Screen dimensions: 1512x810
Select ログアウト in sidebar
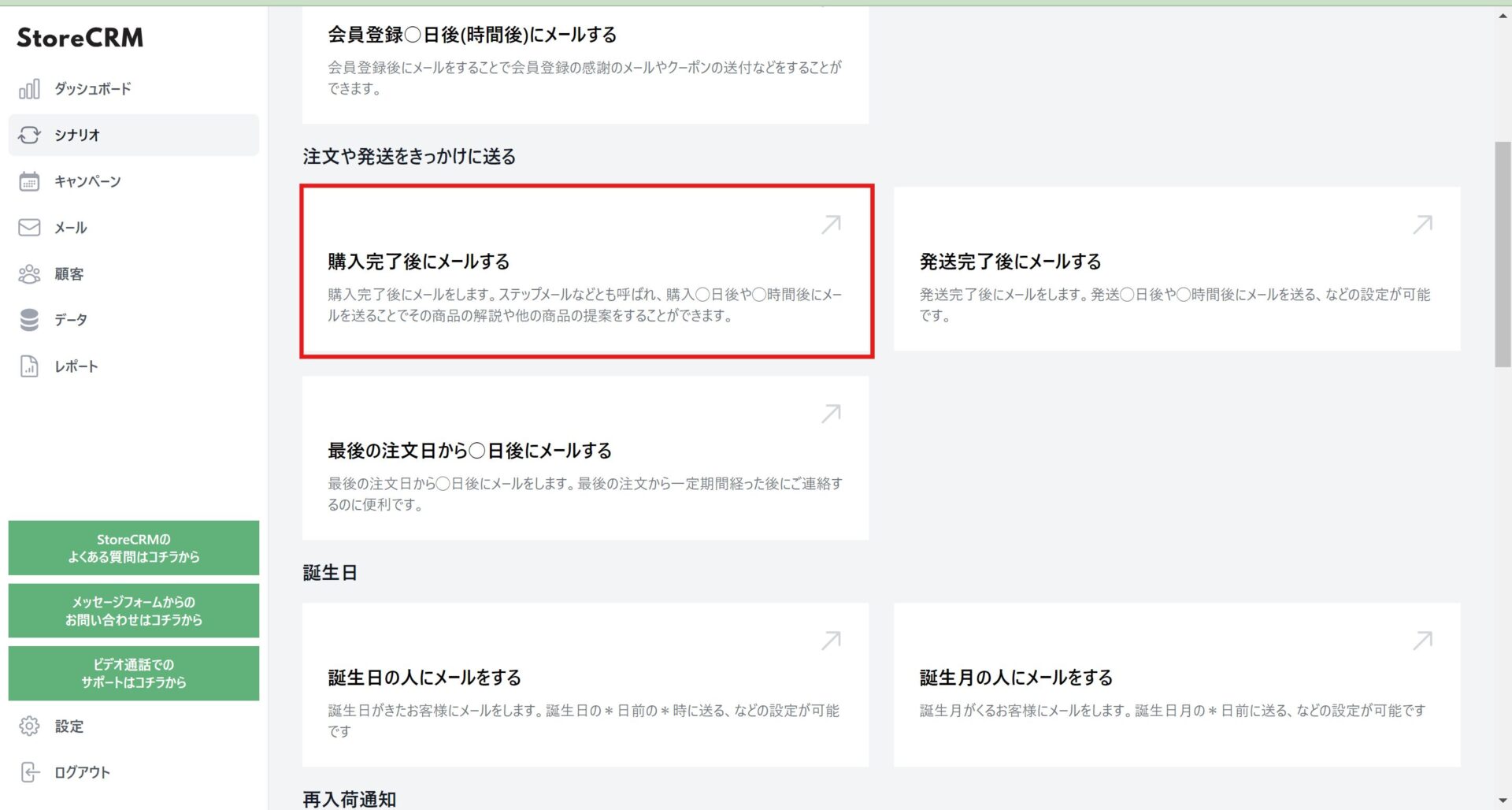tap(134, 772)
